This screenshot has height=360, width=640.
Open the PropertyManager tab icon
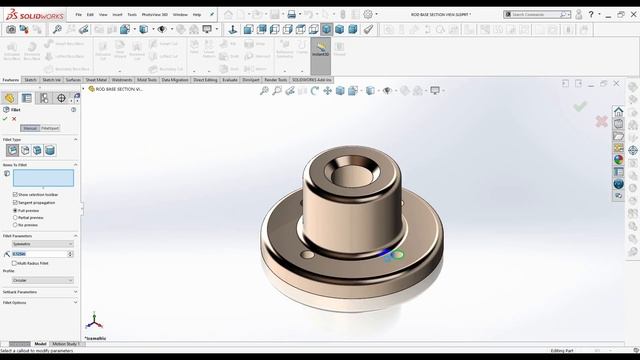click(27, 98)
